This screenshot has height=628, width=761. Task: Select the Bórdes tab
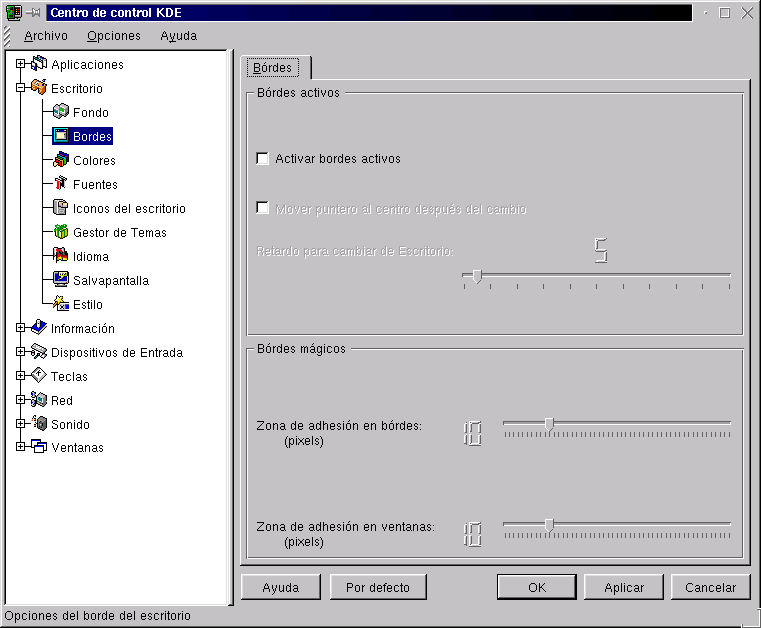(273, 68)
